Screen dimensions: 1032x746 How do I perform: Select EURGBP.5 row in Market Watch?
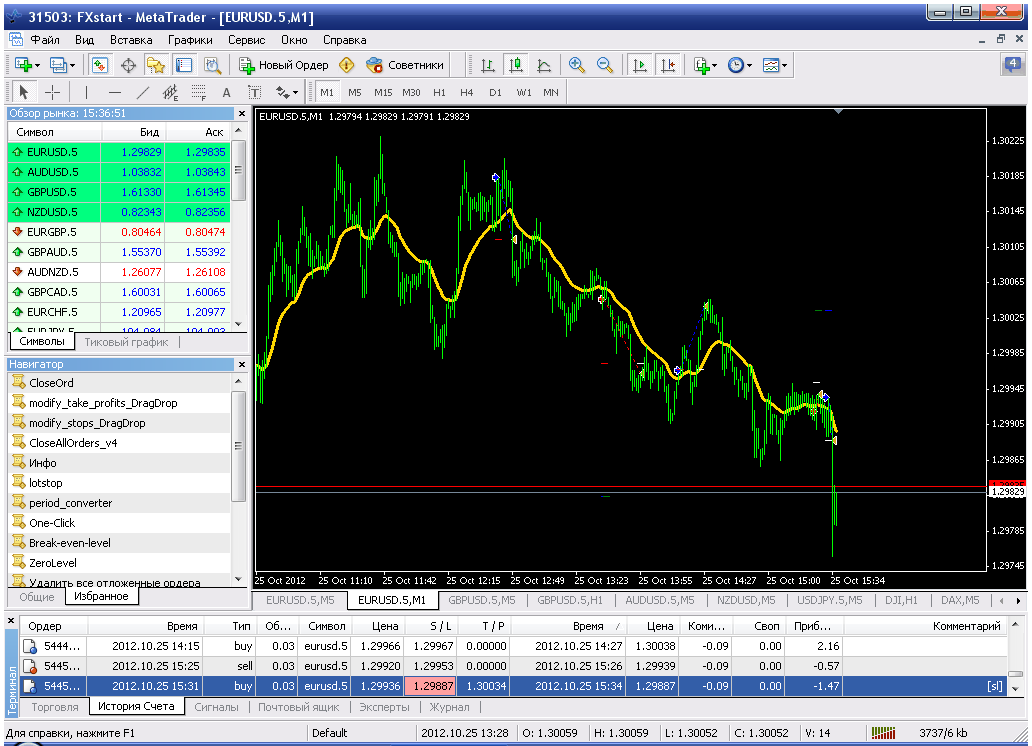(x=119, y=232)
